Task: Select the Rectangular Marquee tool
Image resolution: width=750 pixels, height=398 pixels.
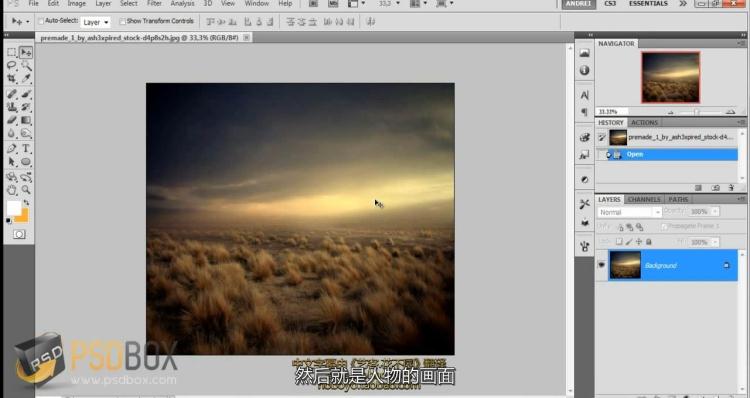Action: [12, 52]
